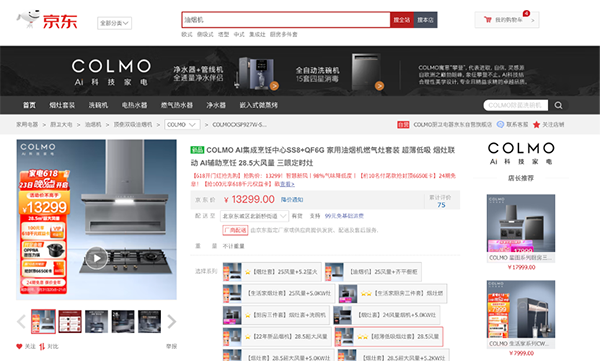Click 99元免基础运费 link
The width and height of the screenshot is (600, 361).
344,216
